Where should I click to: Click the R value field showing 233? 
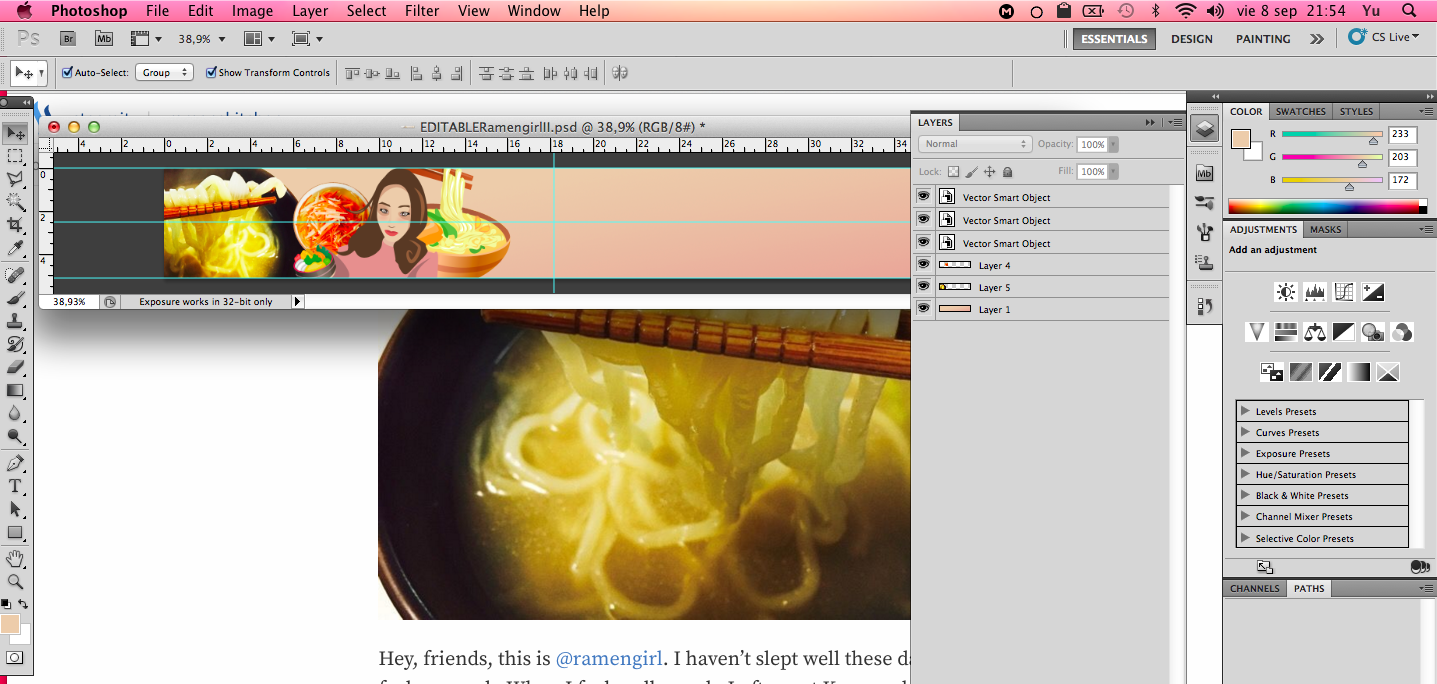point(1402,134)
